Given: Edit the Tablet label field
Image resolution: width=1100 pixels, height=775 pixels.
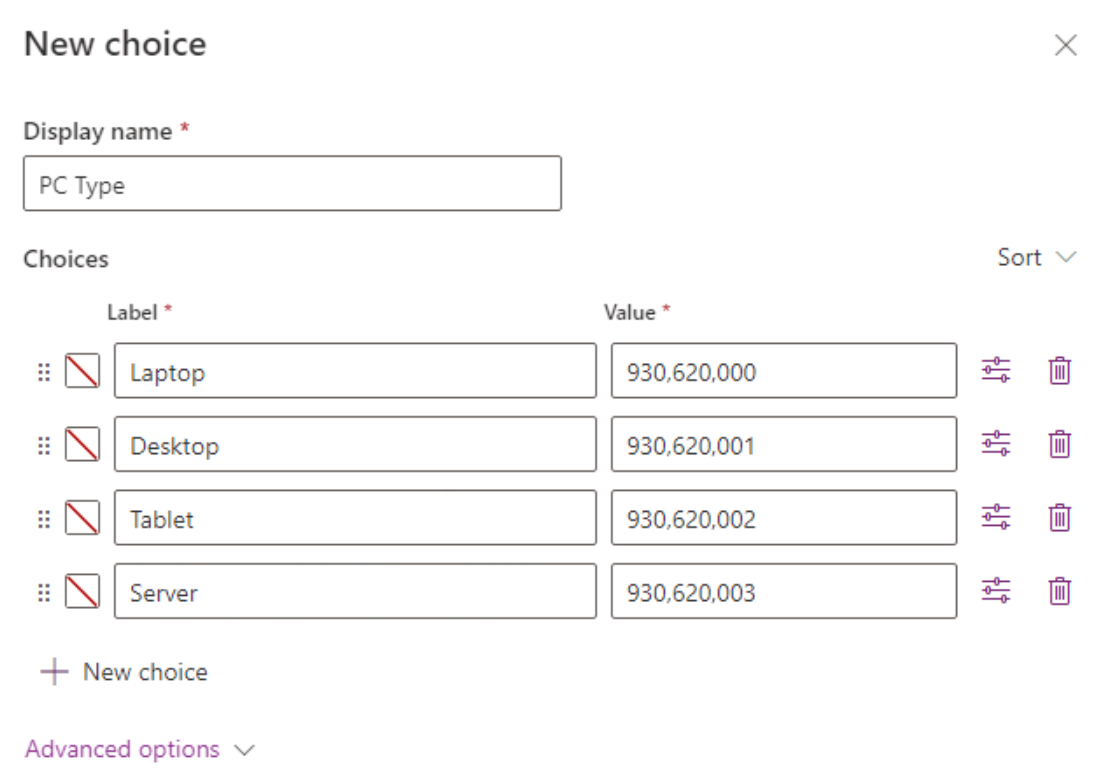Looking at the screenshot, I should click(355, 518).
